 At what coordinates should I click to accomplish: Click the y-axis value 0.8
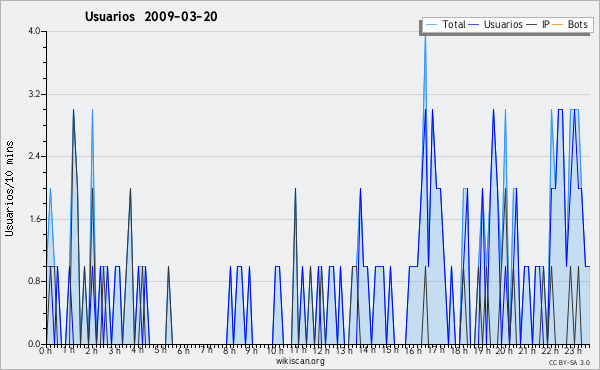34,282
